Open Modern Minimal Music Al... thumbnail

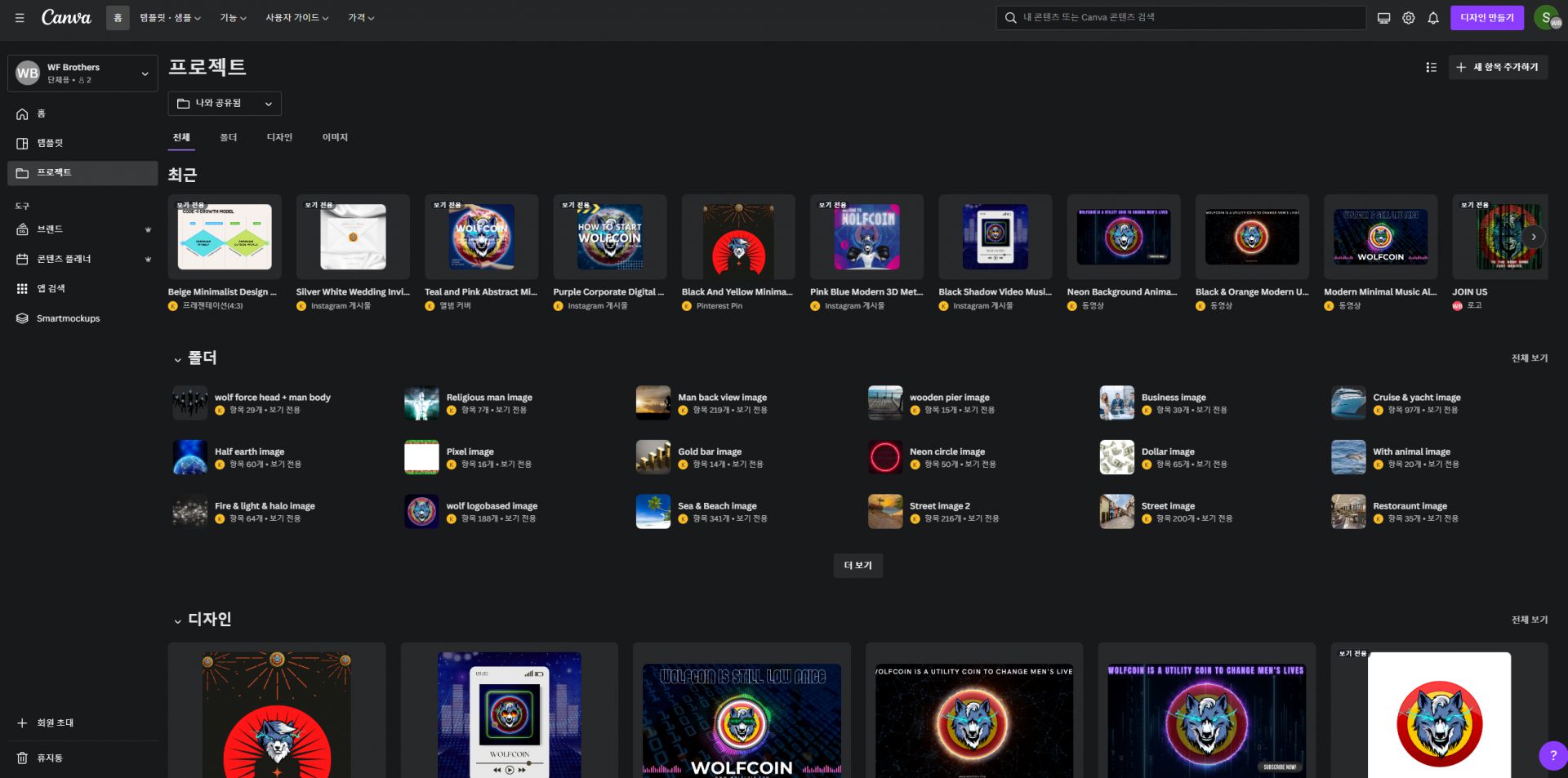click(x=1380, y=237)
